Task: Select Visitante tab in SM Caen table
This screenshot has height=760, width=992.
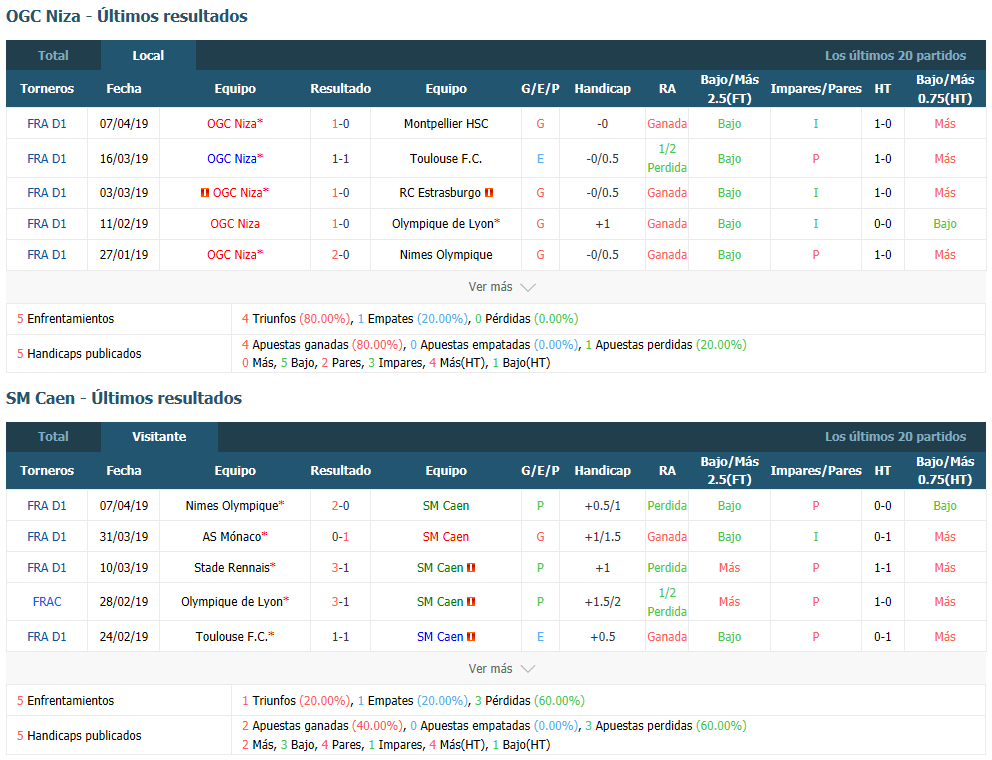Action: point(159,437)
